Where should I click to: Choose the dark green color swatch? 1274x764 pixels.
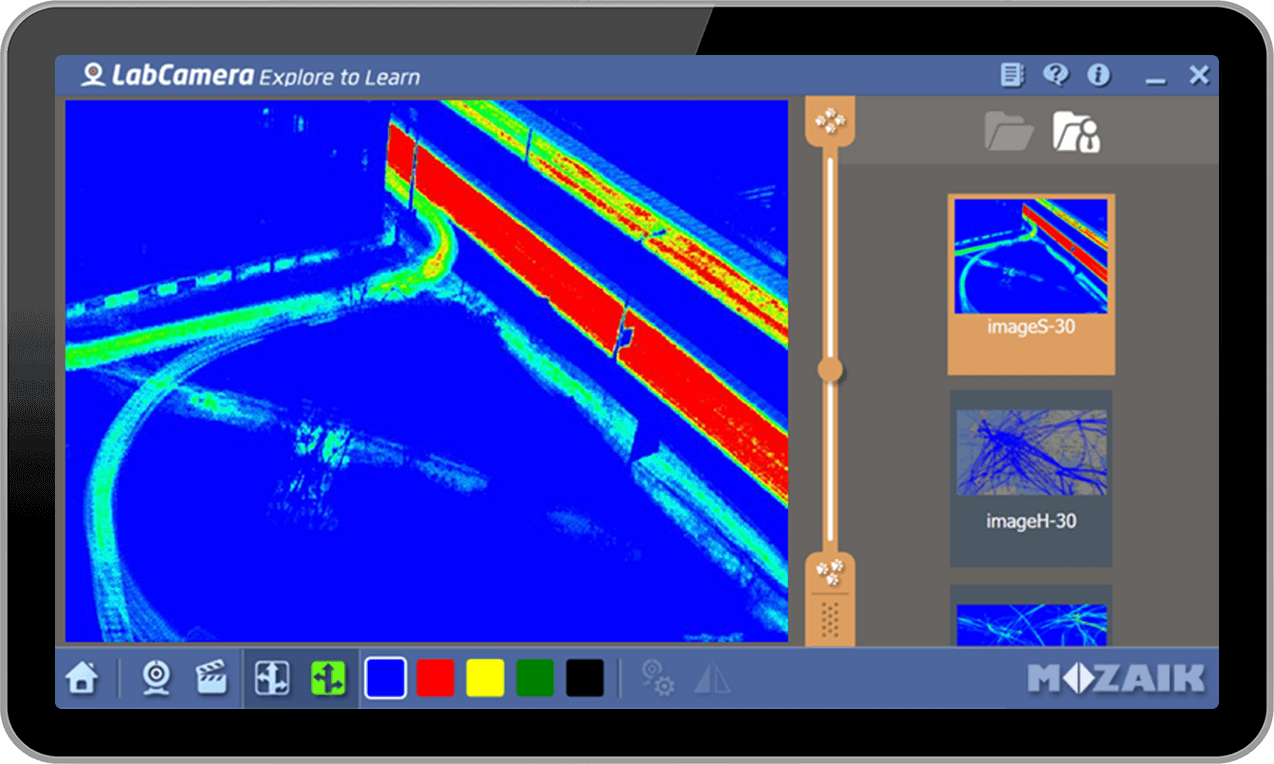coord(535,678)
